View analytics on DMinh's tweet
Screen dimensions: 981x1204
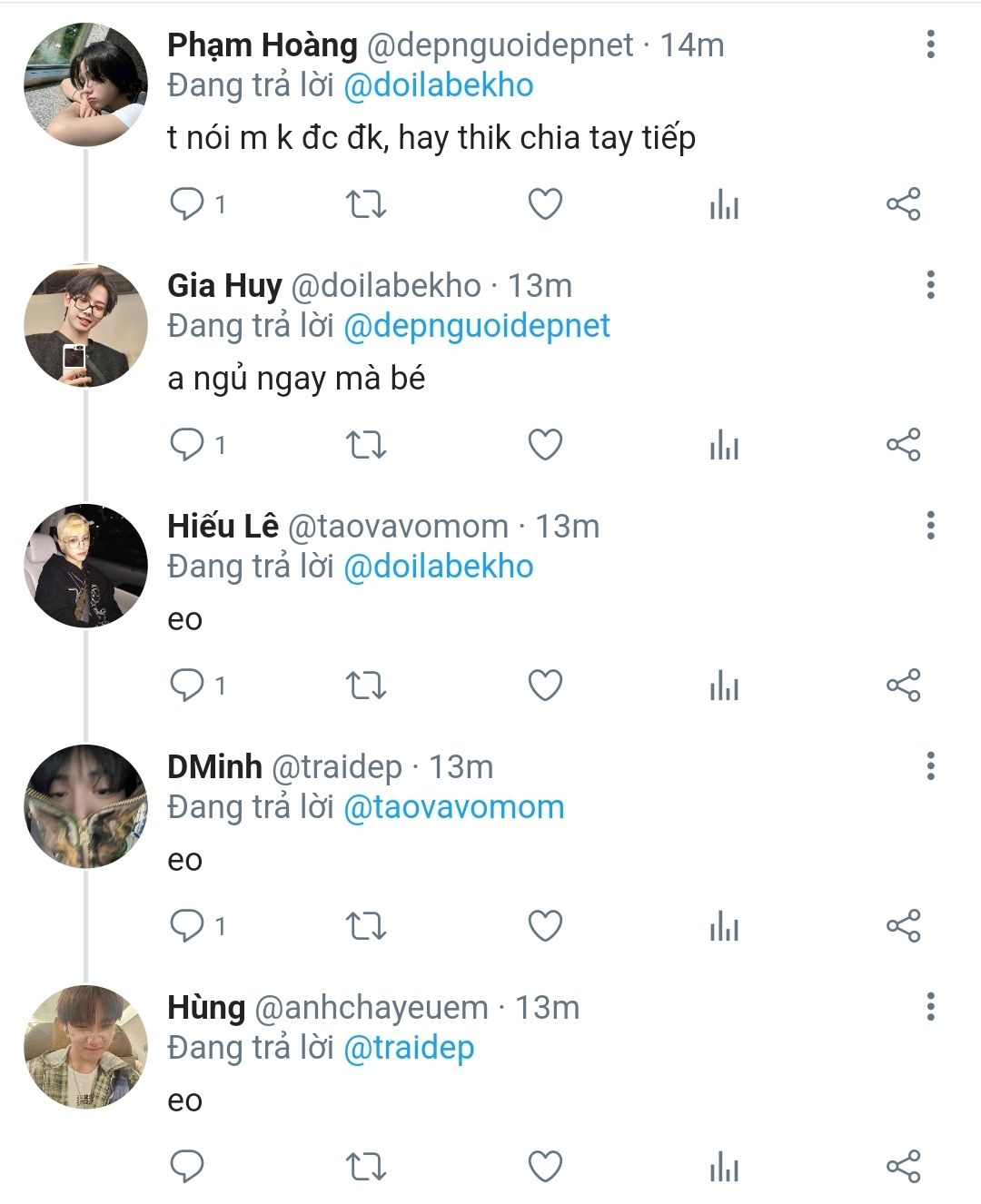click(724, 926)
